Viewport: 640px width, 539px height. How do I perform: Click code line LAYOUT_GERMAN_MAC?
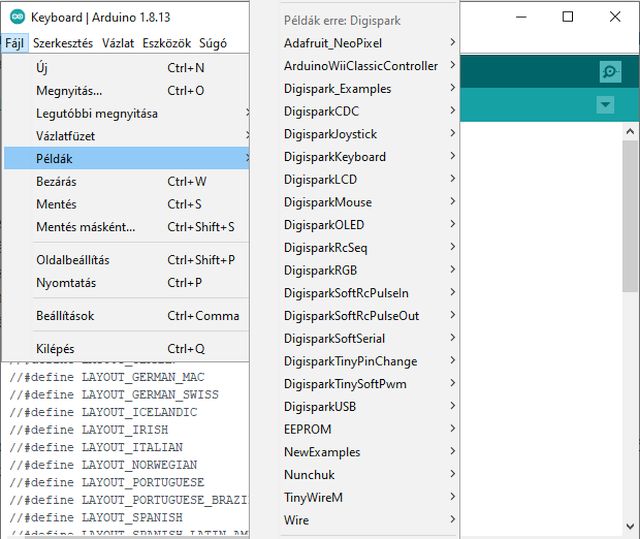pos(107,377)
